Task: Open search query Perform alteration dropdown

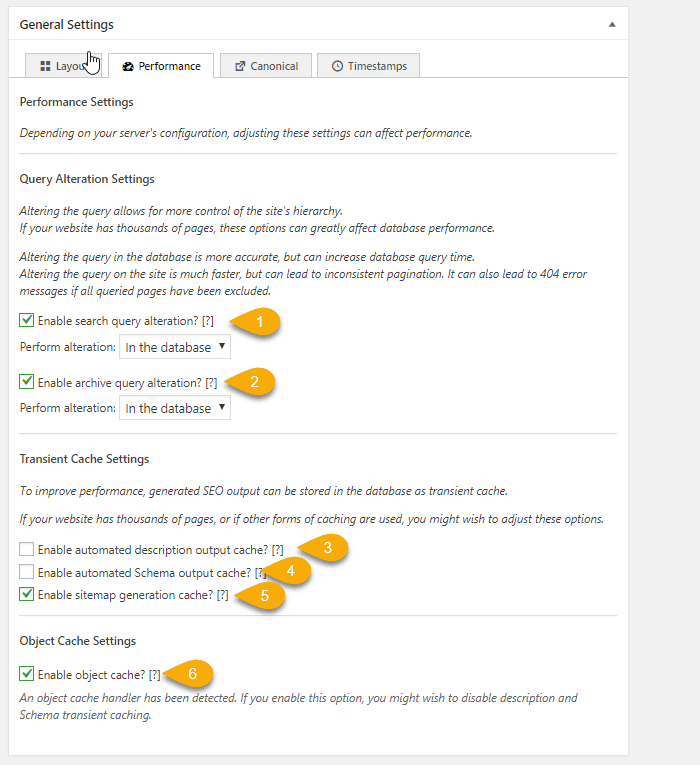Action: pos(174,347)
